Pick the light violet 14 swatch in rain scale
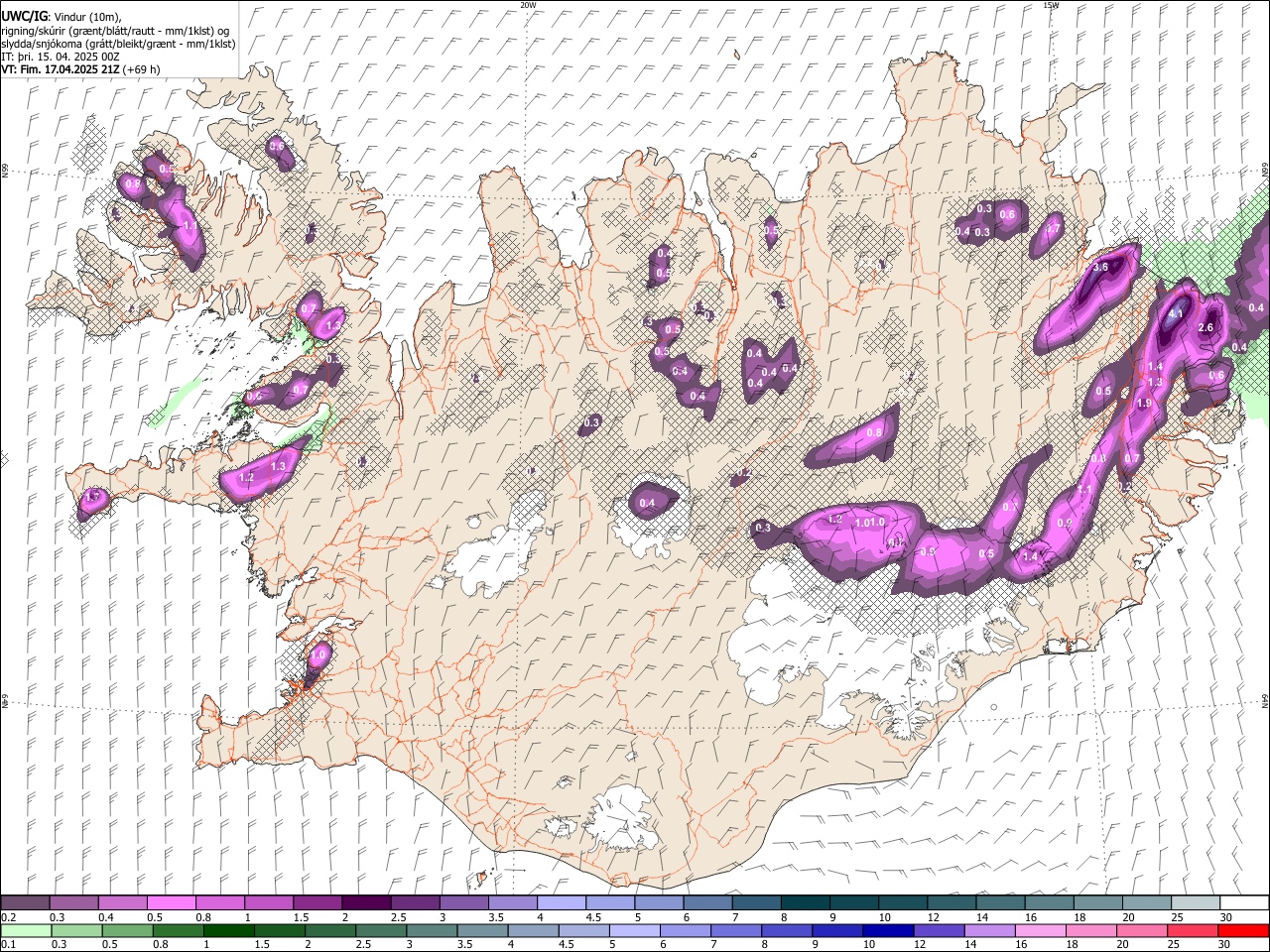The width and height of the screenshot is (1270, 952). [989, 931]
